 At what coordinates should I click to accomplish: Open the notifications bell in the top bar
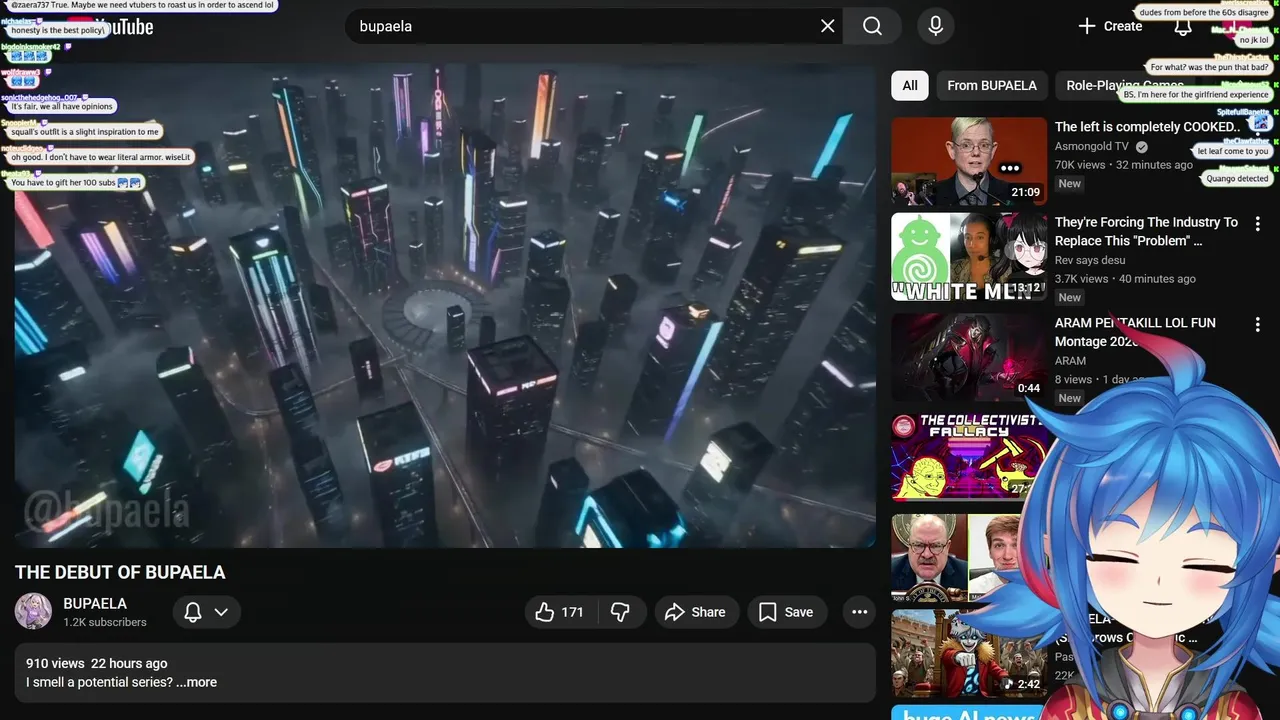1182,27
